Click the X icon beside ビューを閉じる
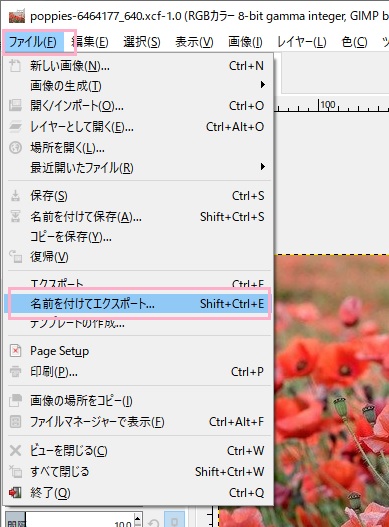This screenshot has height=527, width=389. tap(15, 450)
